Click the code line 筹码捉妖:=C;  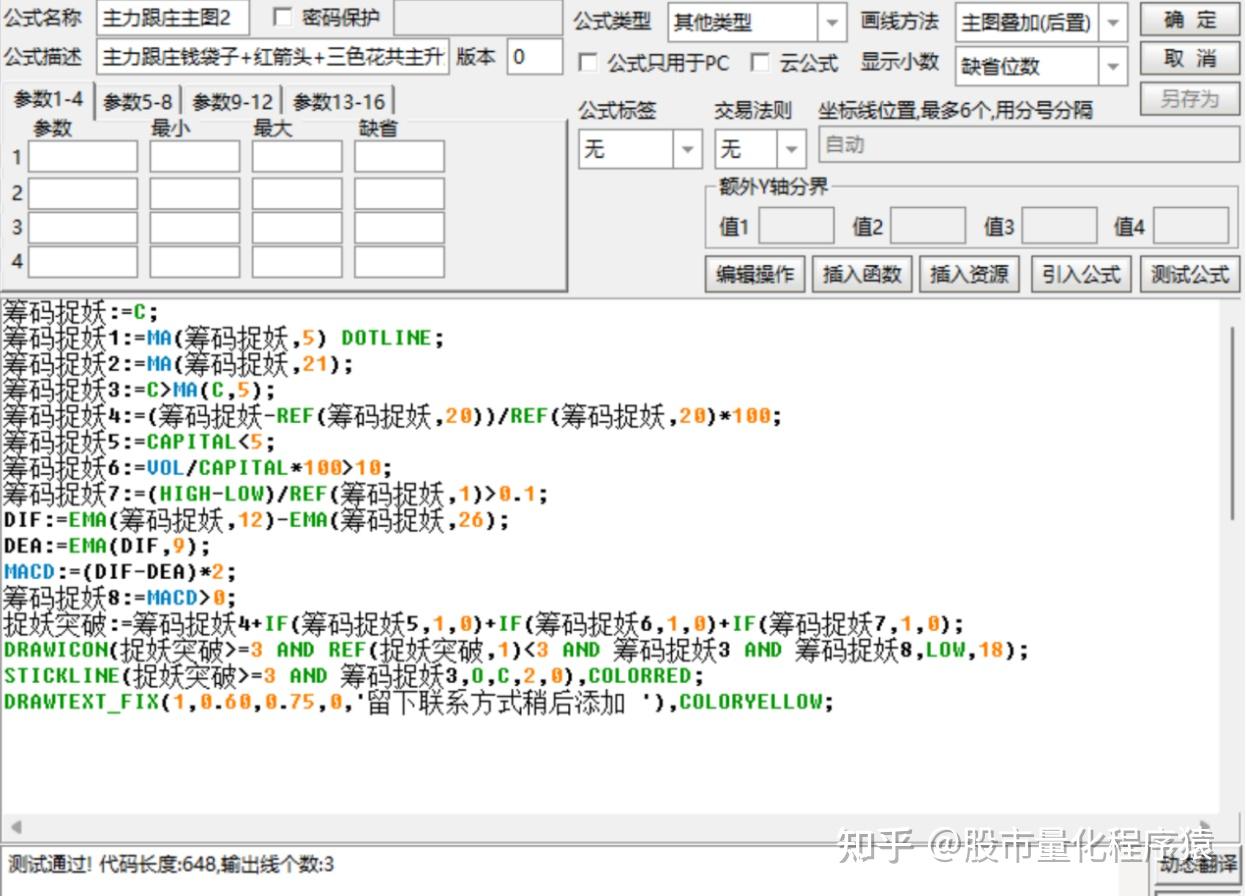pyautogui.click(x=80, y=311)
